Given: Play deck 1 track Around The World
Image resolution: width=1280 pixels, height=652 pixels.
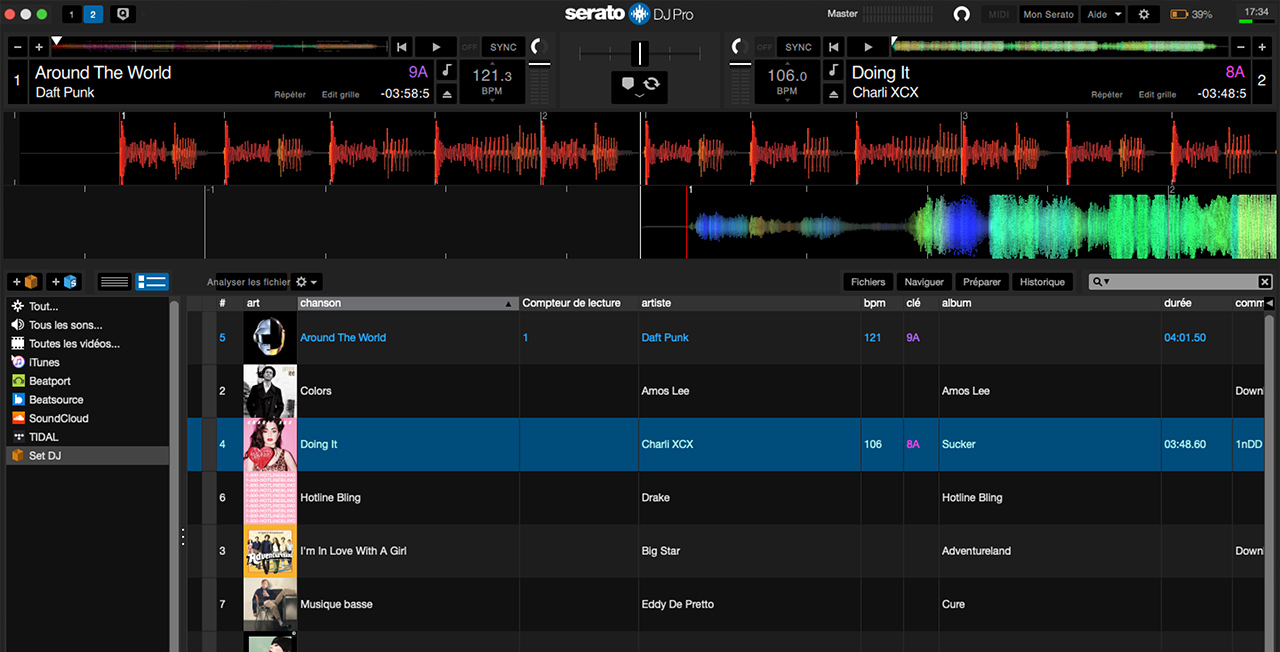Looking at the screenshot, I should click(436, 47).
